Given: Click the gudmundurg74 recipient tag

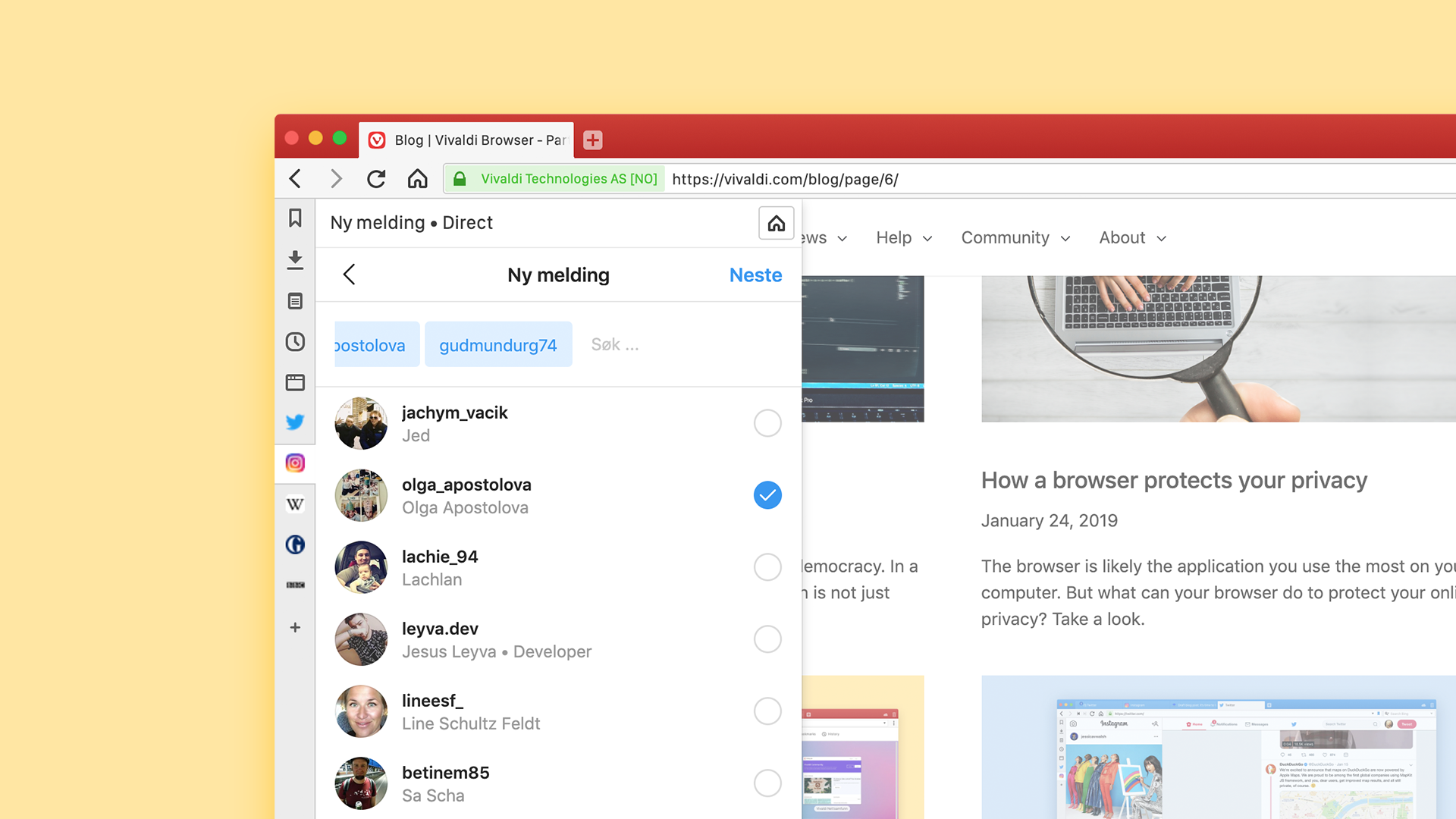Looking at the screenshot, I should click(x=498, y=344).
